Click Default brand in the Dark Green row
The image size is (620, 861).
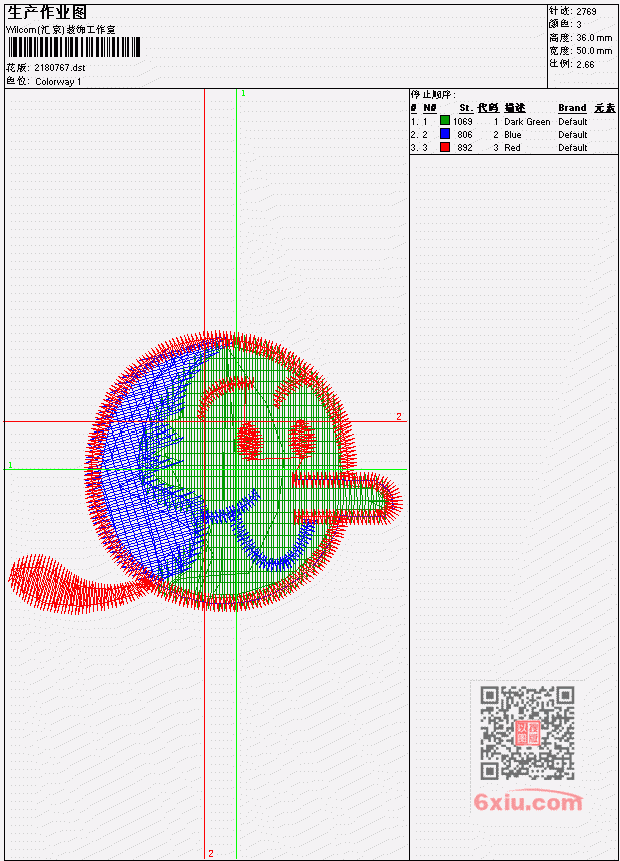coord(572,121)
